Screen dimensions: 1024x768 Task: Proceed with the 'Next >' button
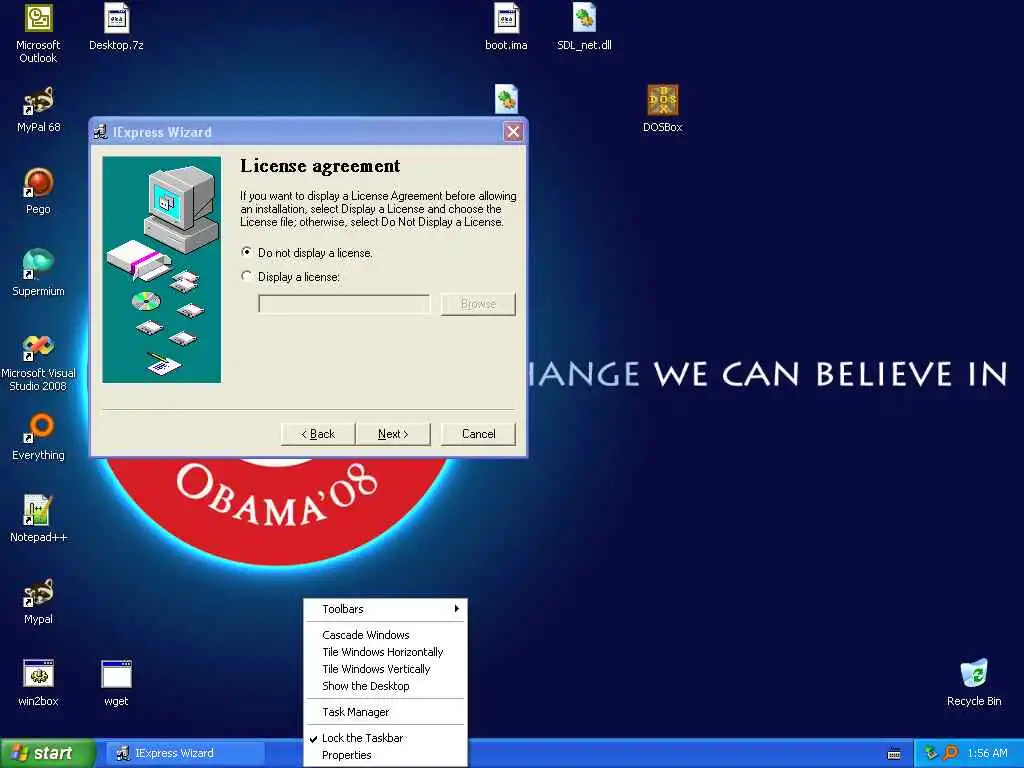[393, 434]
